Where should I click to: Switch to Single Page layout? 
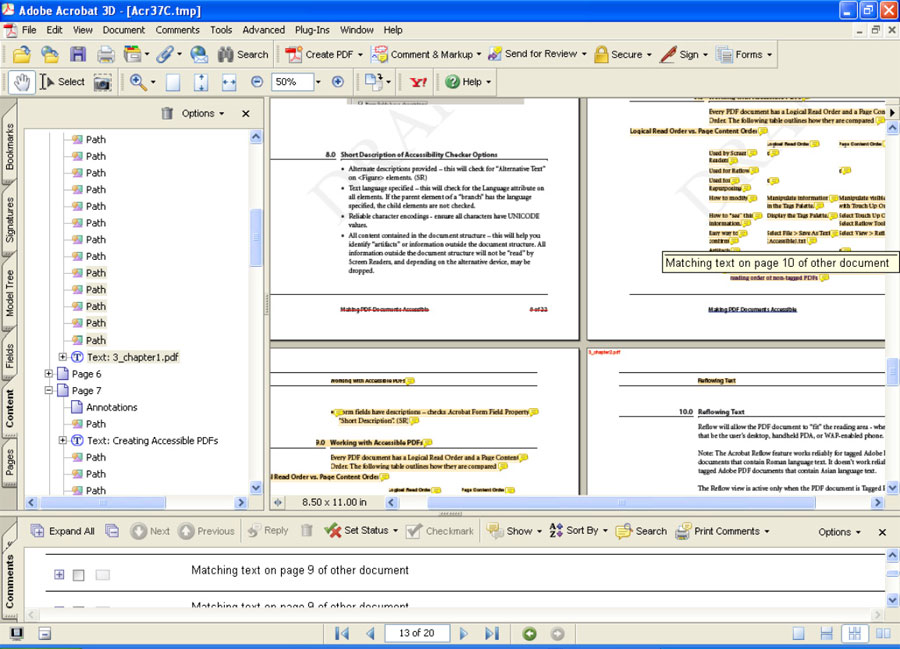(798, 634)
